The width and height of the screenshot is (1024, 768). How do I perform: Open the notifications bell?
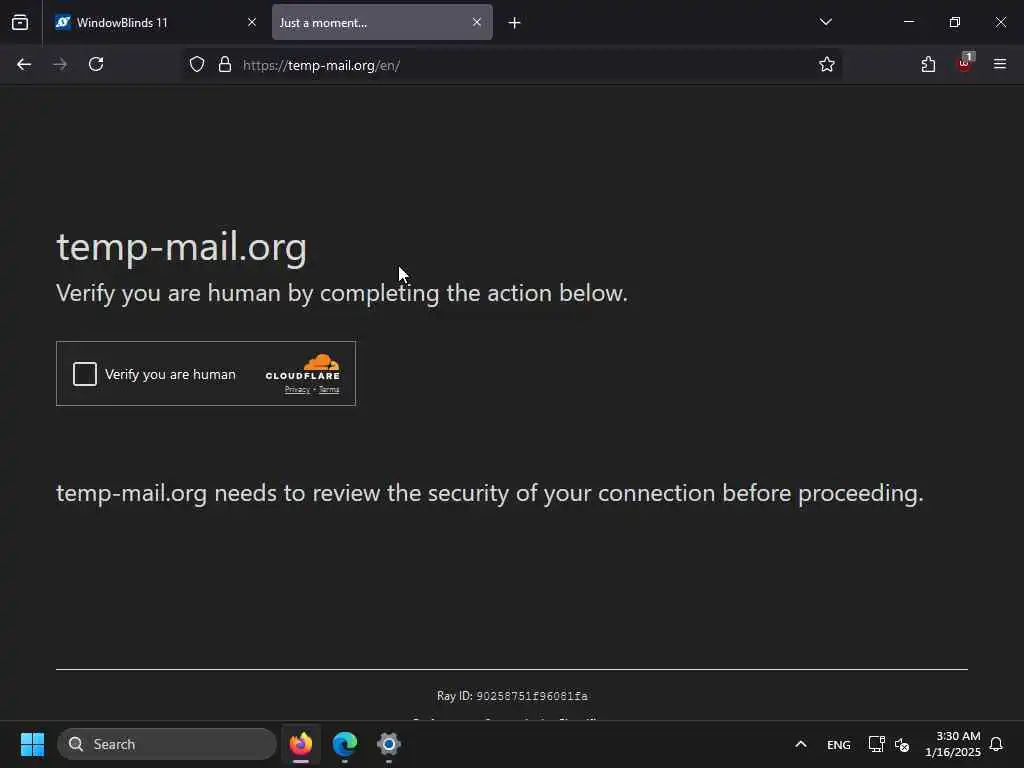(996, 744)
